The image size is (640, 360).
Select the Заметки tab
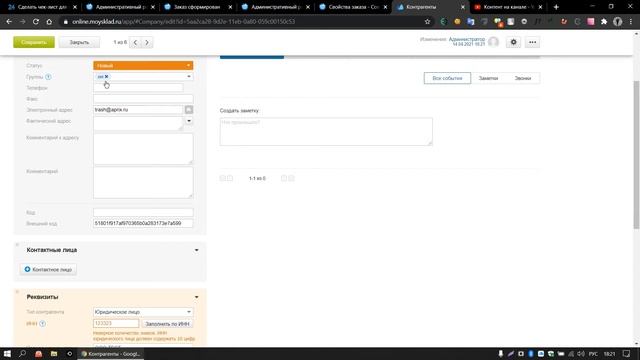(488, 78)
